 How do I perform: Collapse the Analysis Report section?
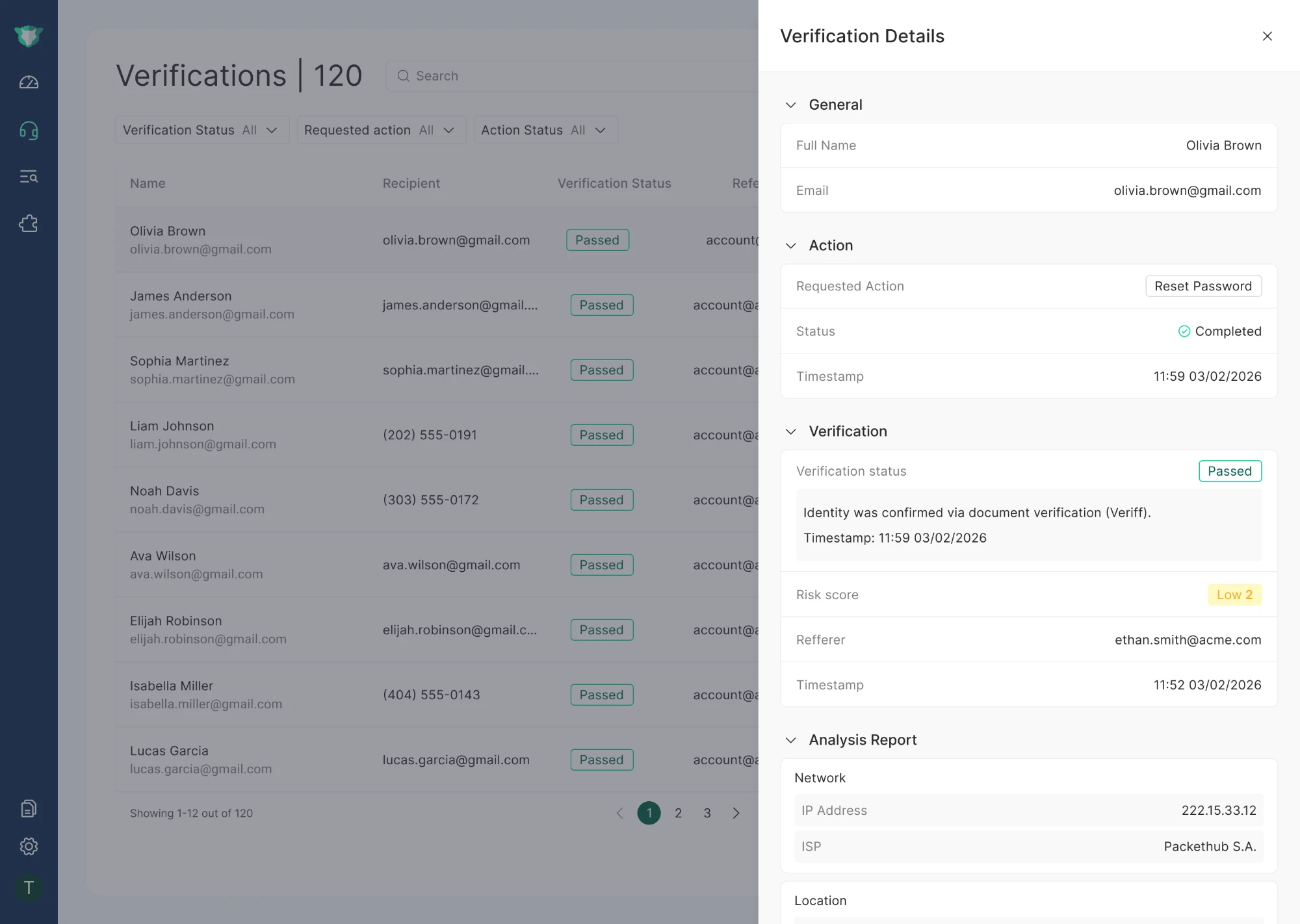[790, 740]
